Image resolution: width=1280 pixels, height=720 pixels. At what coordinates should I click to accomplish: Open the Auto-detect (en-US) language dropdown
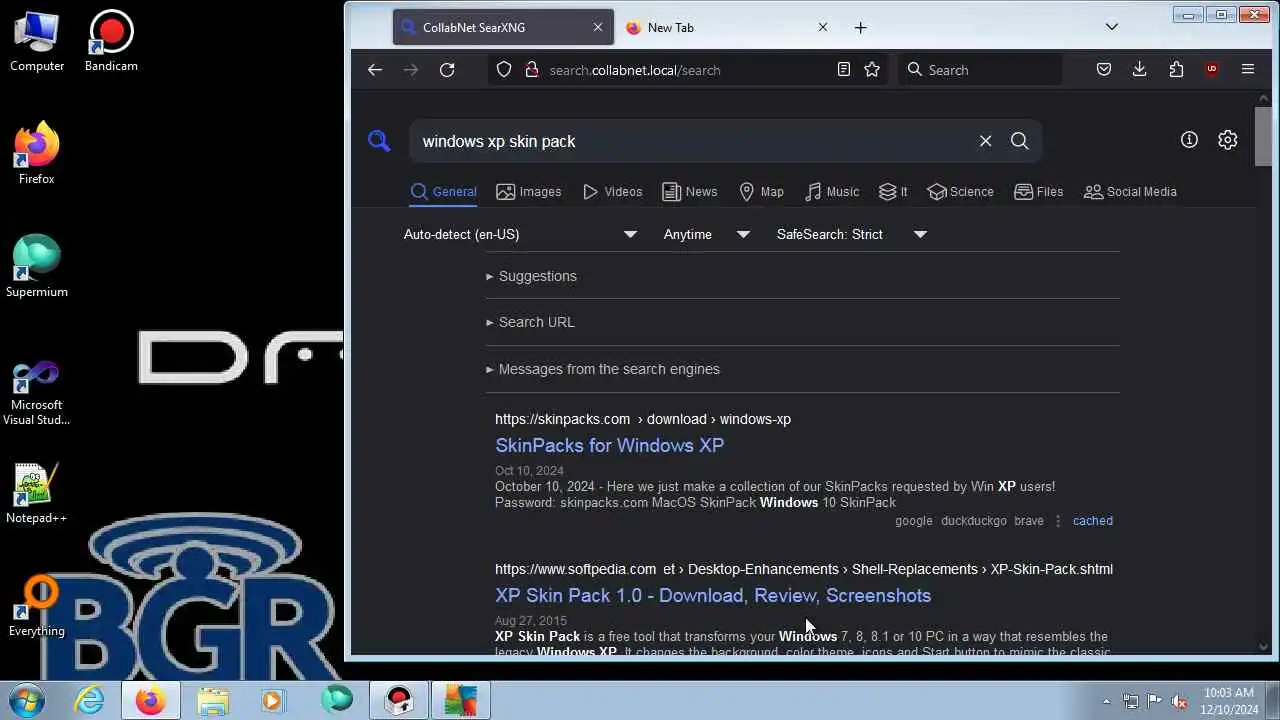point(521,234)
